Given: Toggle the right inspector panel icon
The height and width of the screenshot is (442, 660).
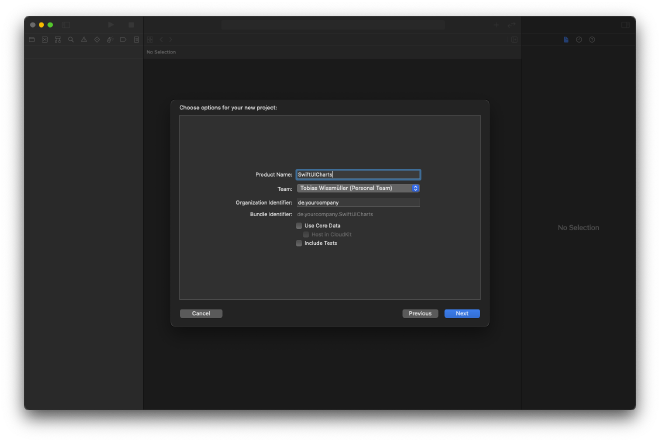Looking at the screenshot, I should pos(625,24).
